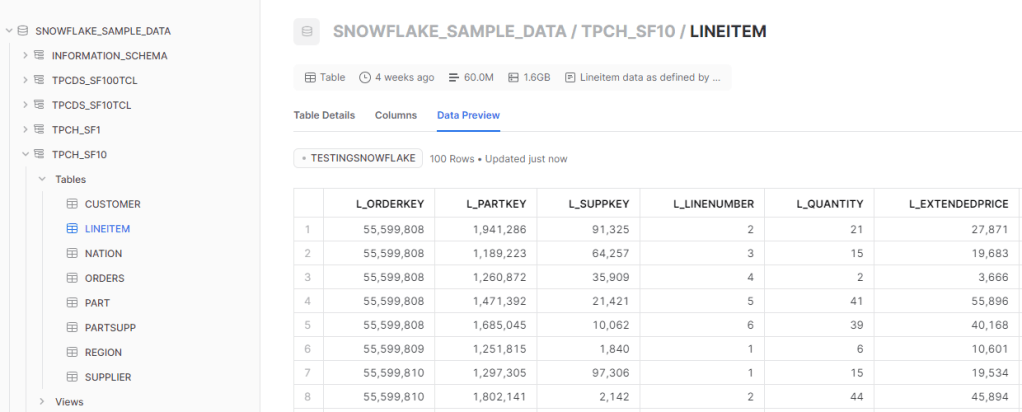Collapse the TPCH_SF10 schema chevron
The height and width of the screenshot is (412, 1022).
pyautogui.click(x=25, y=155)
